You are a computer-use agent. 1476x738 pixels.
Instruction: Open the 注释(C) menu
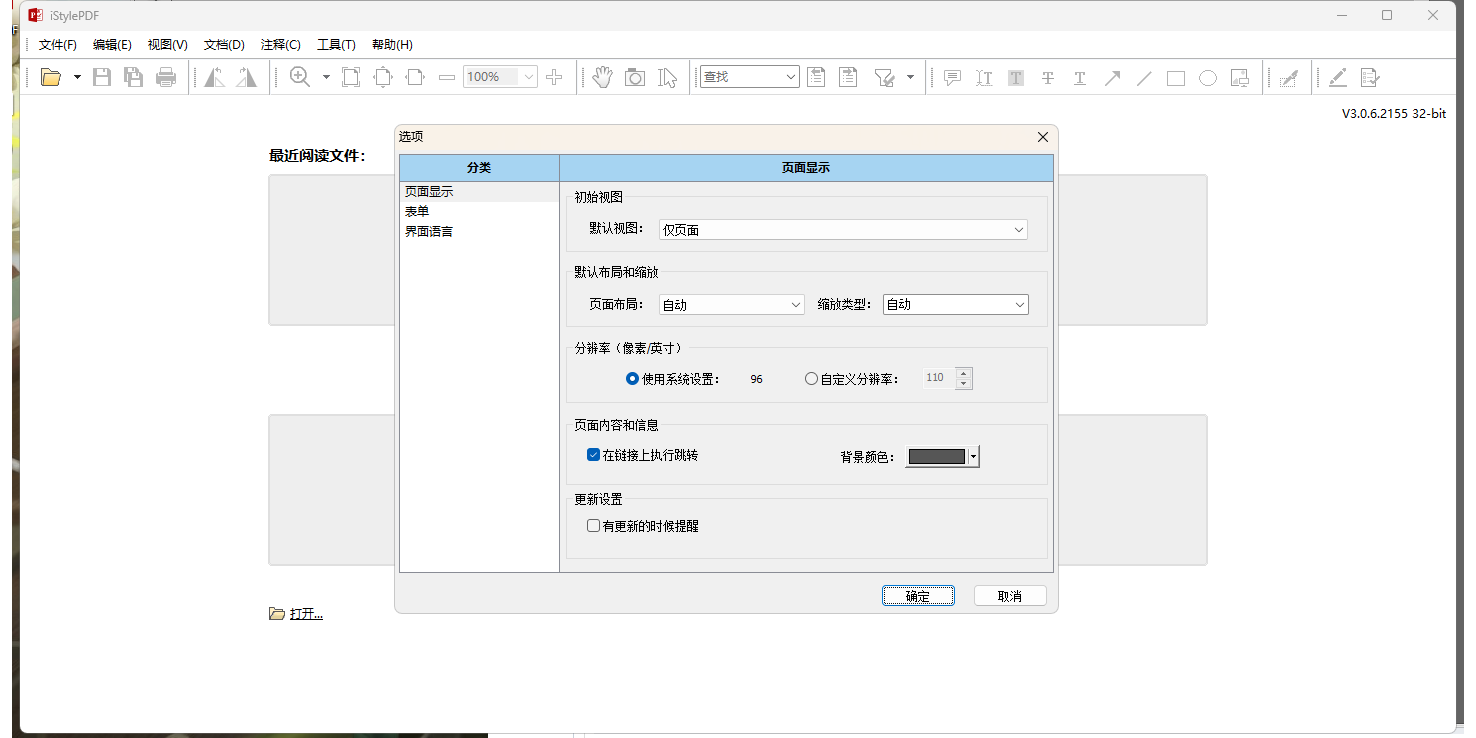(280, 45)
